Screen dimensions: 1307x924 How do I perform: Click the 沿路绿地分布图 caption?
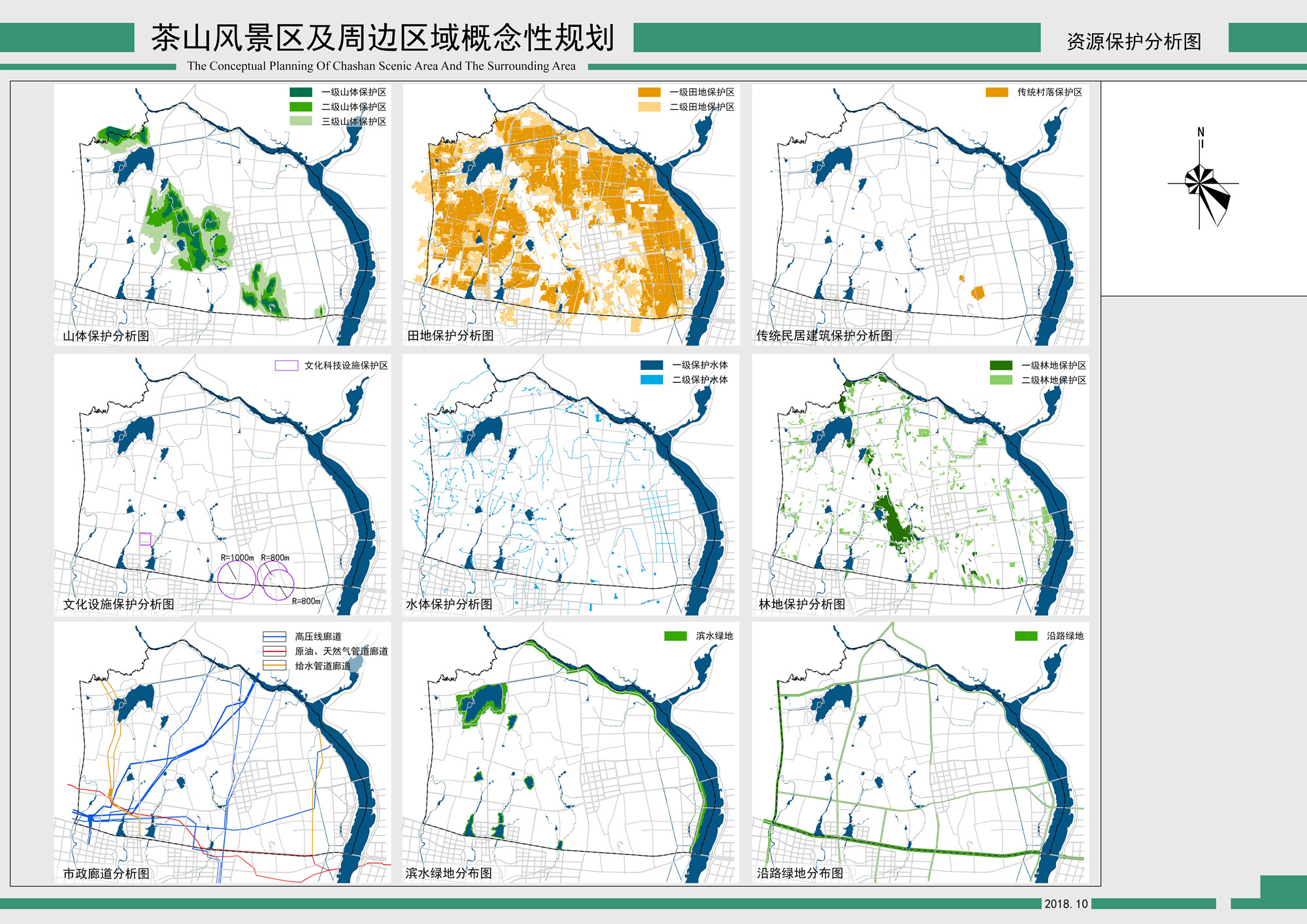800,873
